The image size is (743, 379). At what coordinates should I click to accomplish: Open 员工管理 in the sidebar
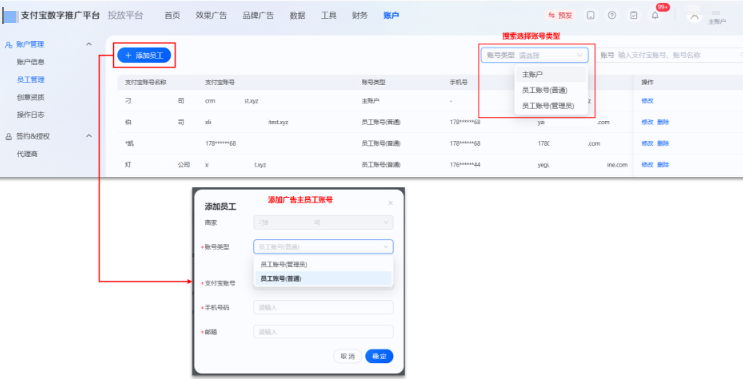point(30,80)
